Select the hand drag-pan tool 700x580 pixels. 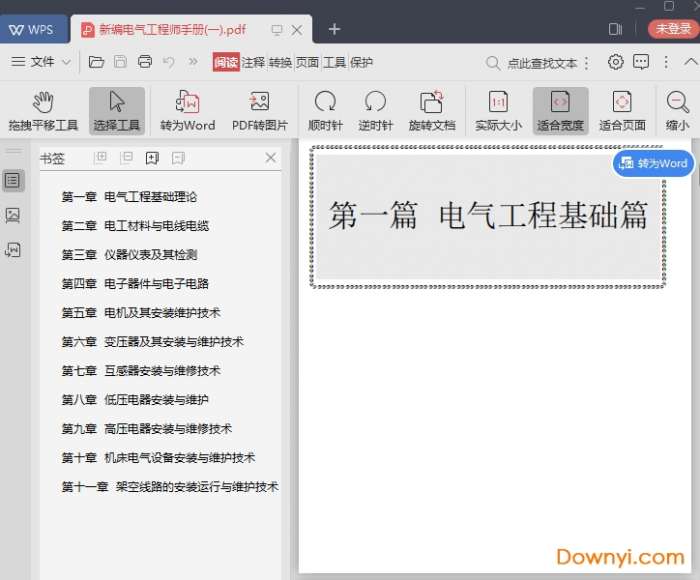tap(43, 111)
